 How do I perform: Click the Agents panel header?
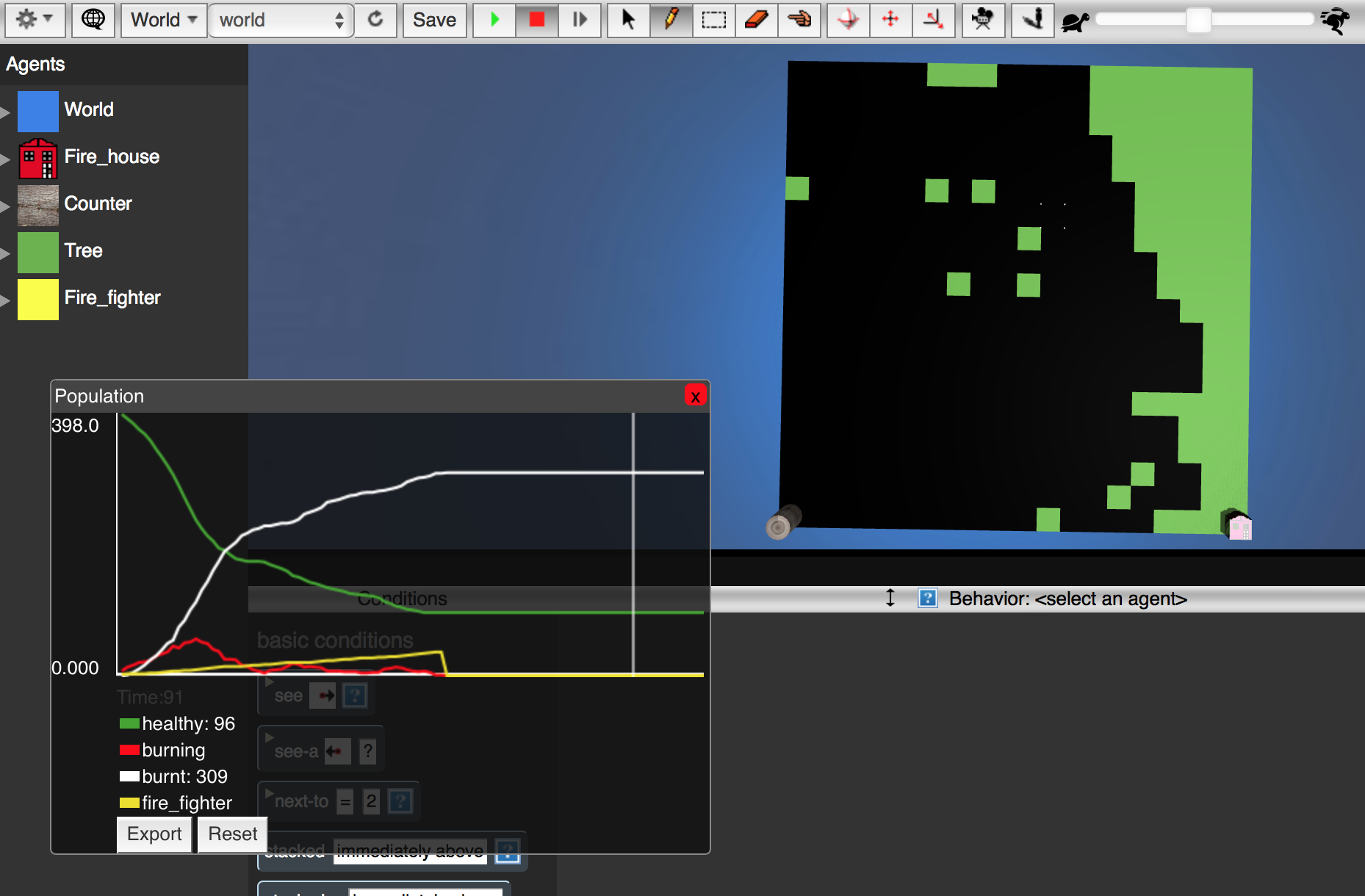point(35,64)
